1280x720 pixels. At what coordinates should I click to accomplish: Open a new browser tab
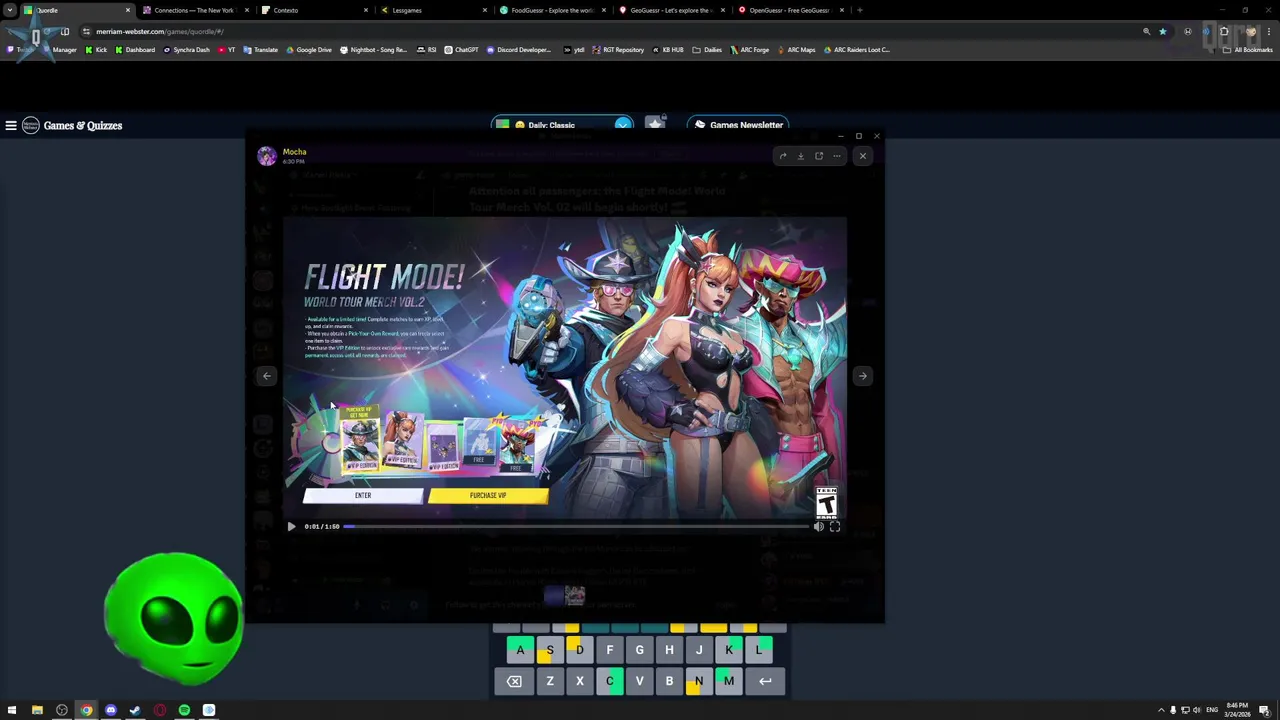pos(860,10)
